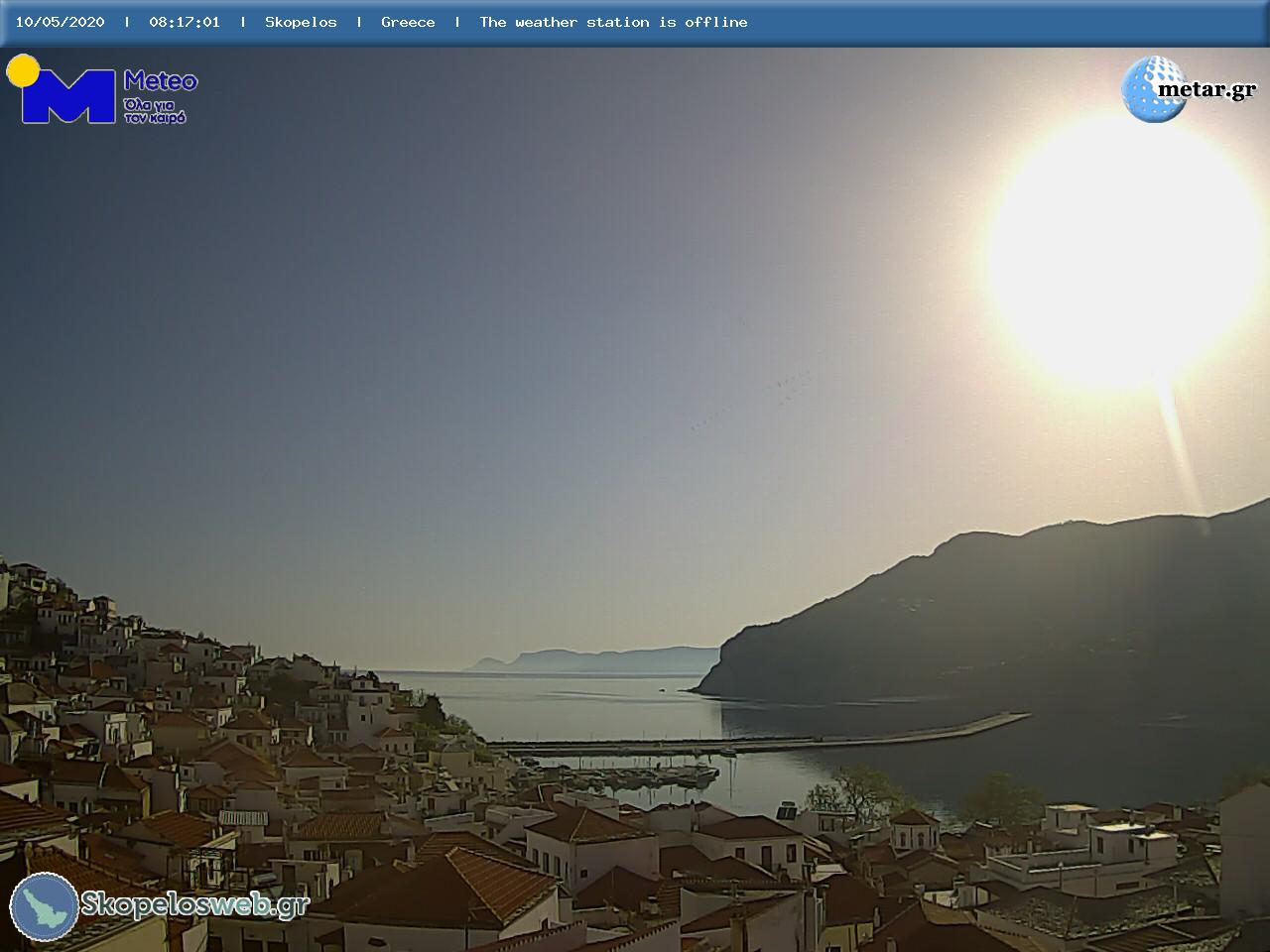Image resolution: width=1270 pixels, height=952 pixels.
Task: Select the date text 10/05/2020
Action: 60,22
